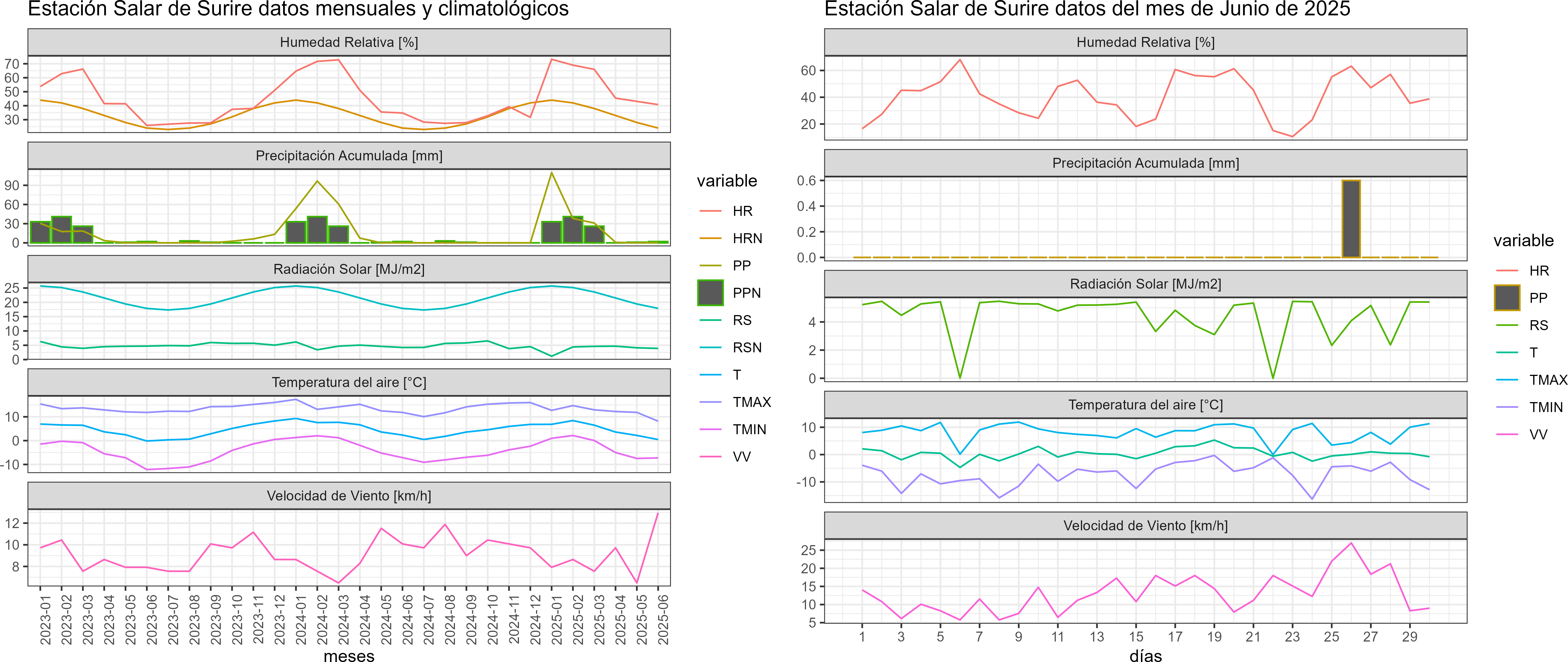Click the 2023-01 month label on x-axis
This screenshot has height=662, width=1568.
point(46,619)
